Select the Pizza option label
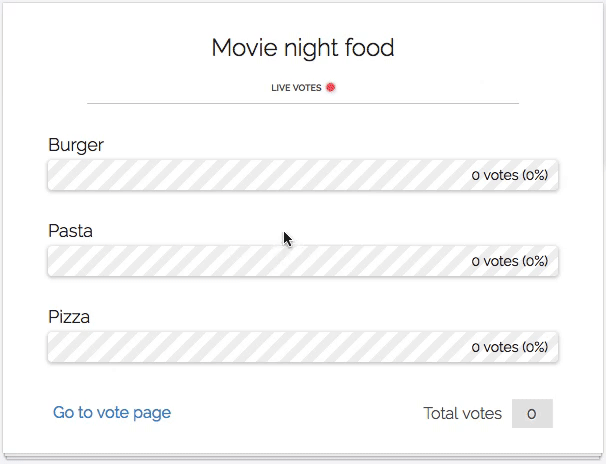This screenshot has width=606, height=464. pos(69,317)
